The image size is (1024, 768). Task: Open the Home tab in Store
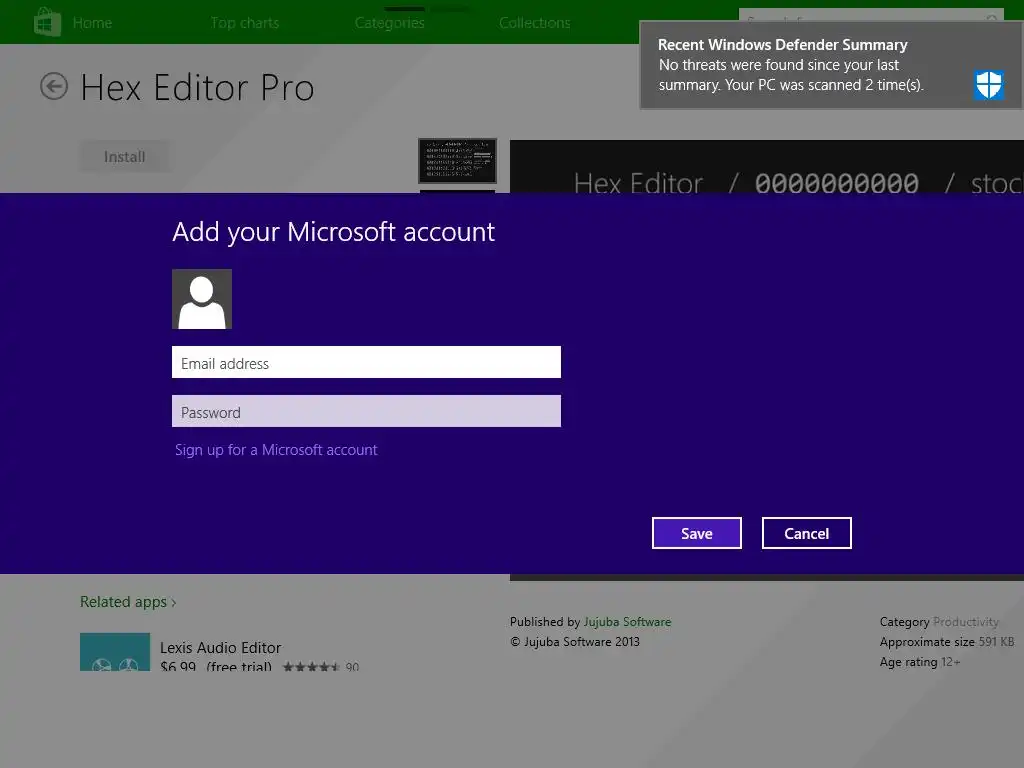tap(92, 23)
